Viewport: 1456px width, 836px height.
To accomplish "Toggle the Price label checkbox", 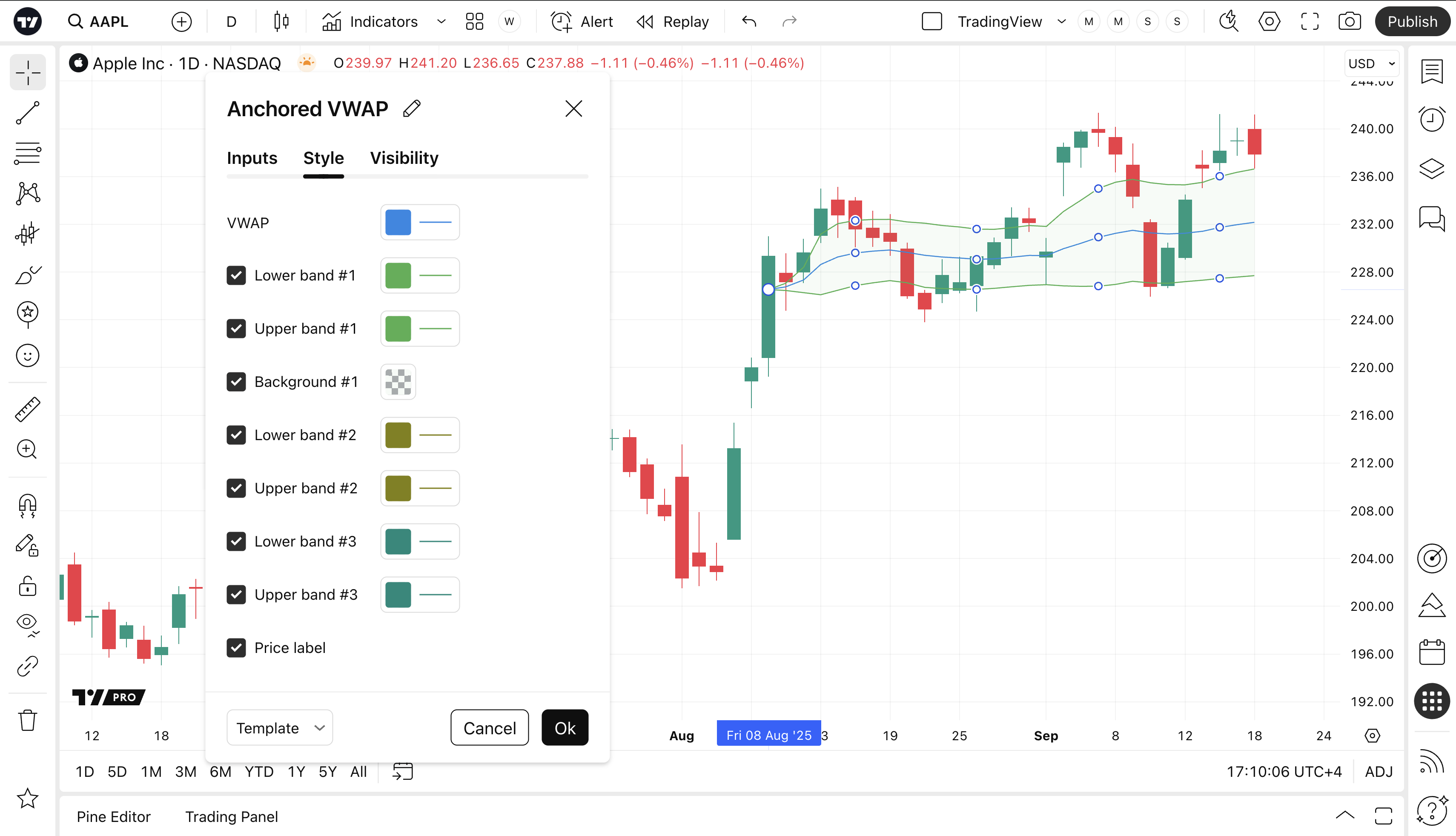I will click(x=236, y=648).
